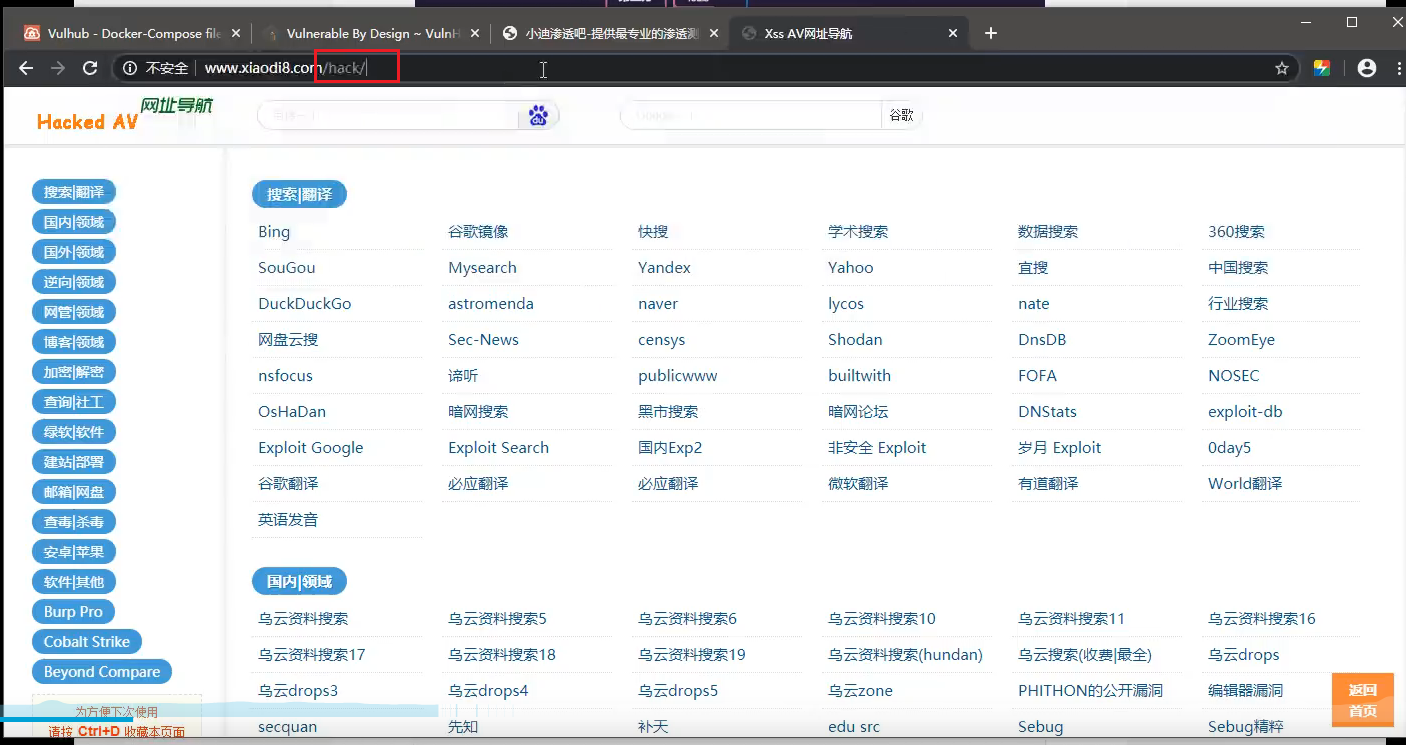
Task: Open the 0day5 link
Action: [1229, 448]
